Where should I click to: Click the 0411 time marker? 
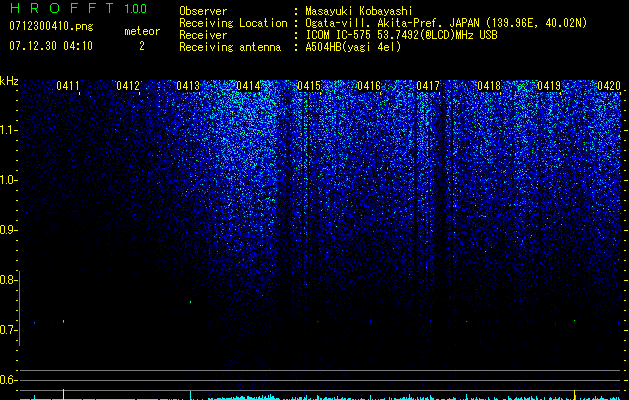[x=67, y=86]
